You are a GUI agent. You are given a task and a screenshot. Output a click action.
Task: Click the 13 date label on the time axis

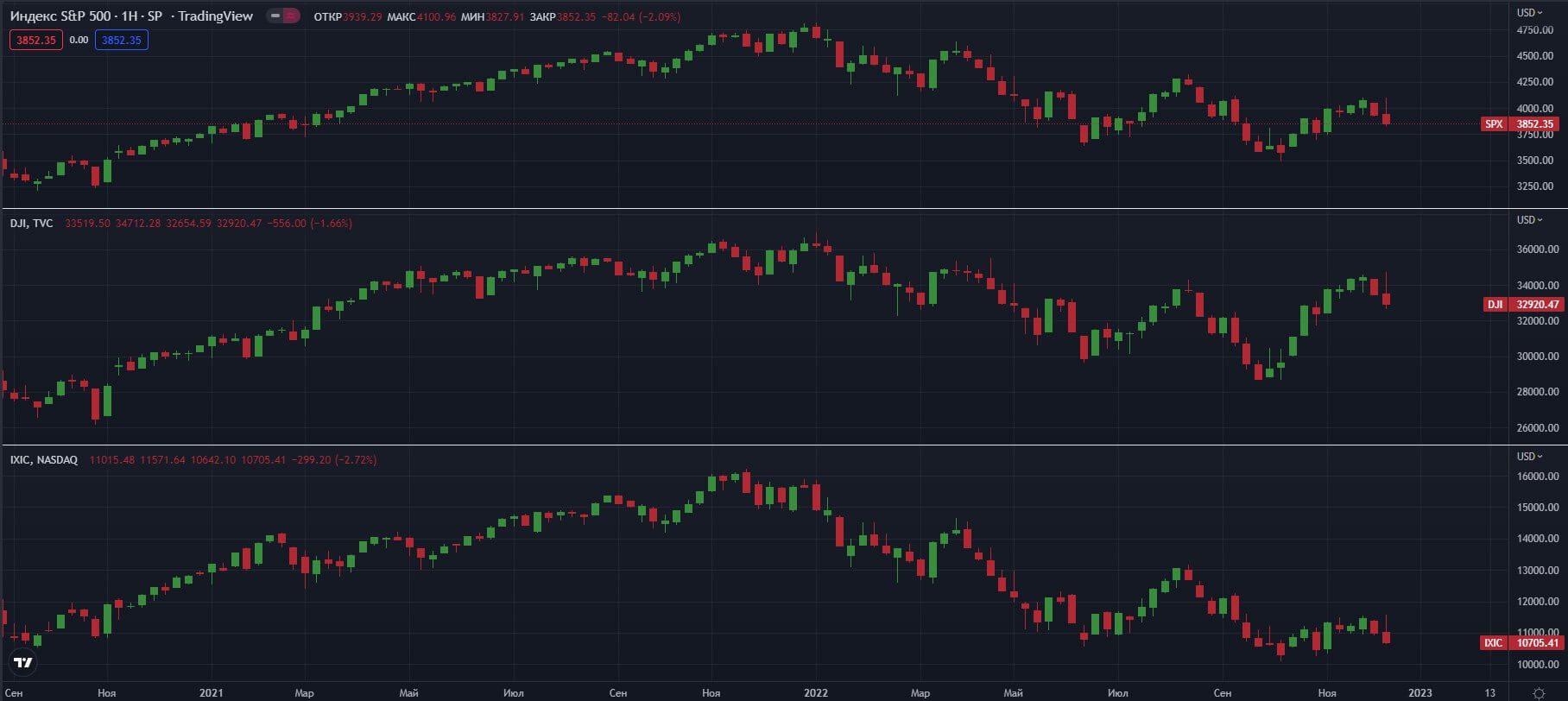1489,692
